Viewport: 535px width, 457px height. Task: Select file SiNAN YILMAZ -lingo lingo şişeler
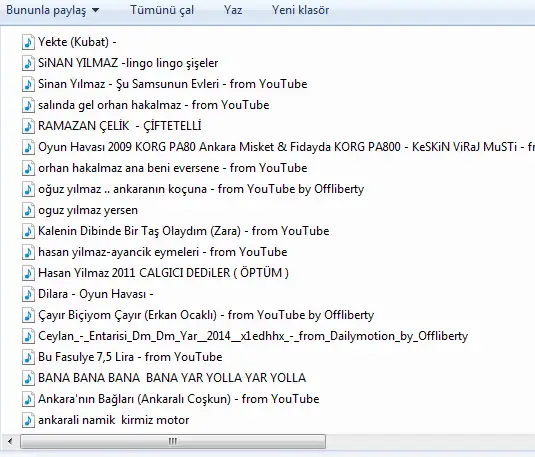pyautogui.click(x=128, y=63)
